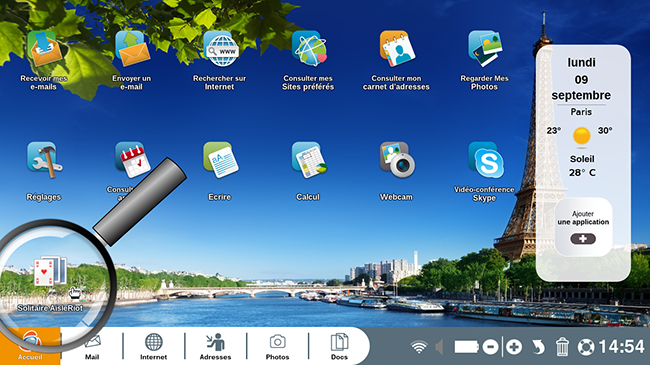Open the trash bin icon

click(562, 346)
